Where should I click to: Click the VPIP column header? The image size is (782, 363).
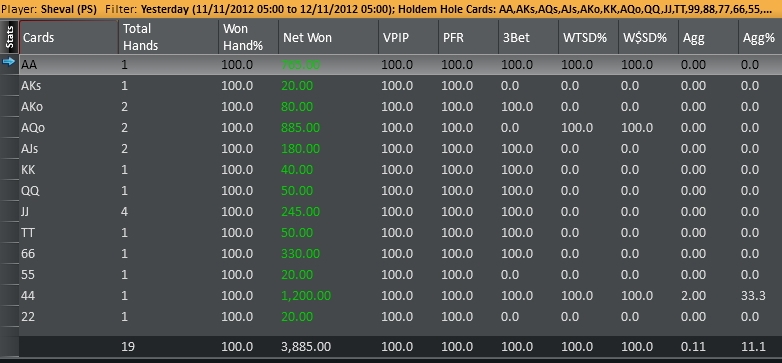408,37
